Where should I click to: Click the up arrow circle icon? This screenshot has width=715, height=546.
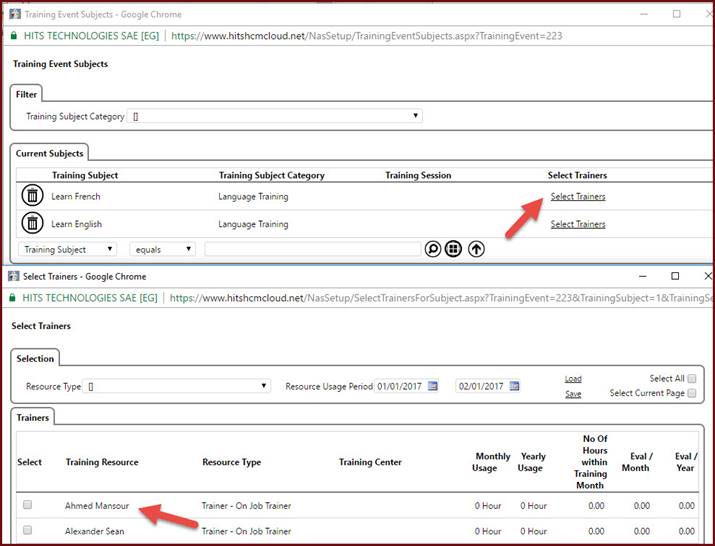point(476,249)
